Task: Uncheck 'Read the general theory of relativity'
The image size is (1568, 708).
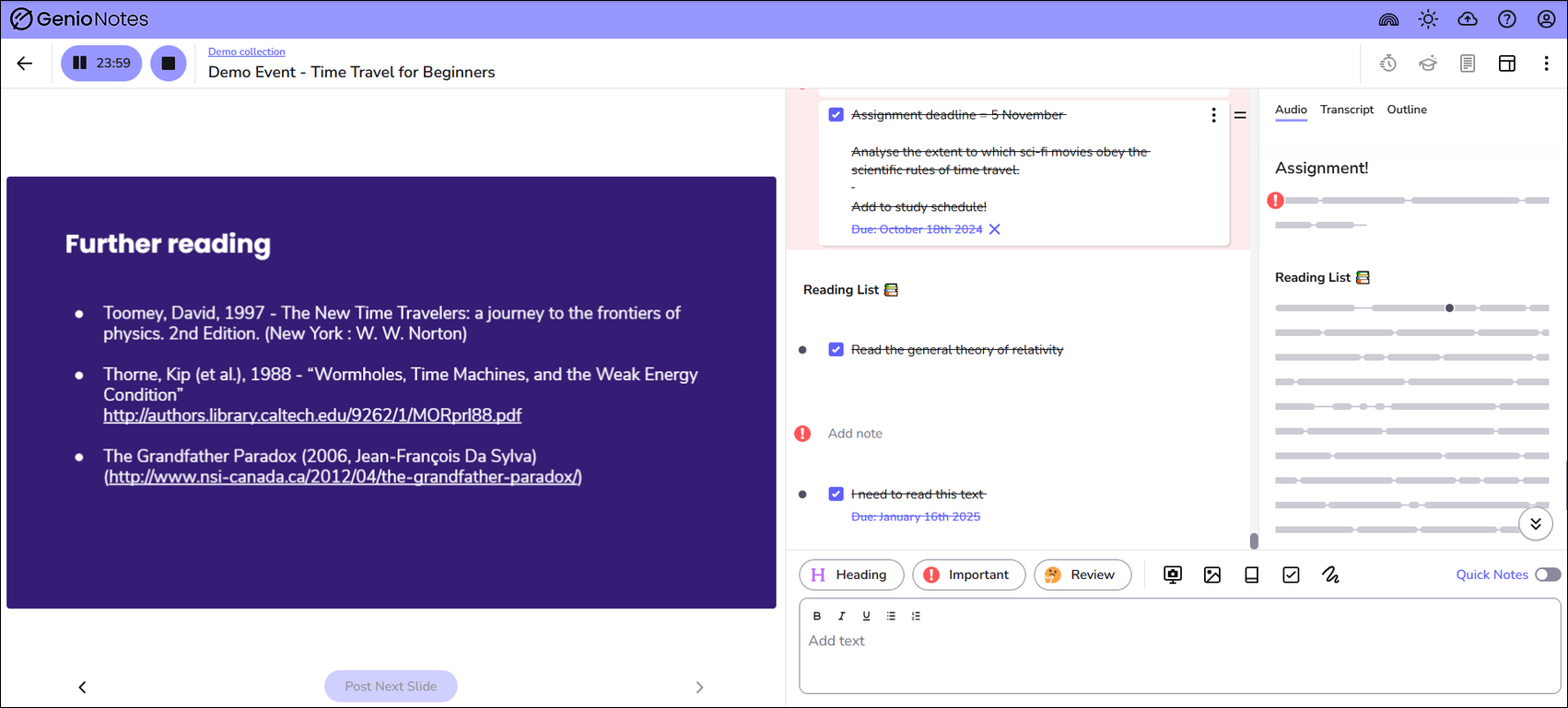Action: [836, 350]
